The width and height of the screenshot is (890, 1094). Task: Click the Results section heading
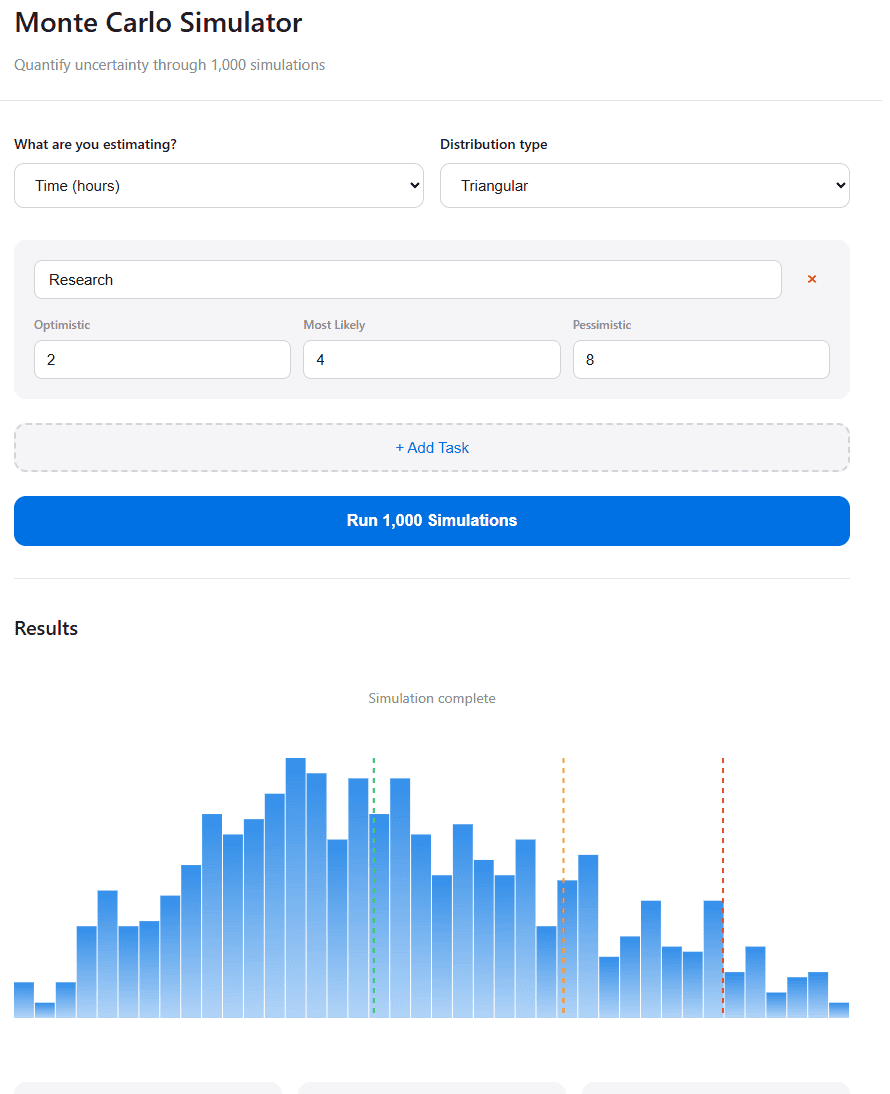(45, 628)
